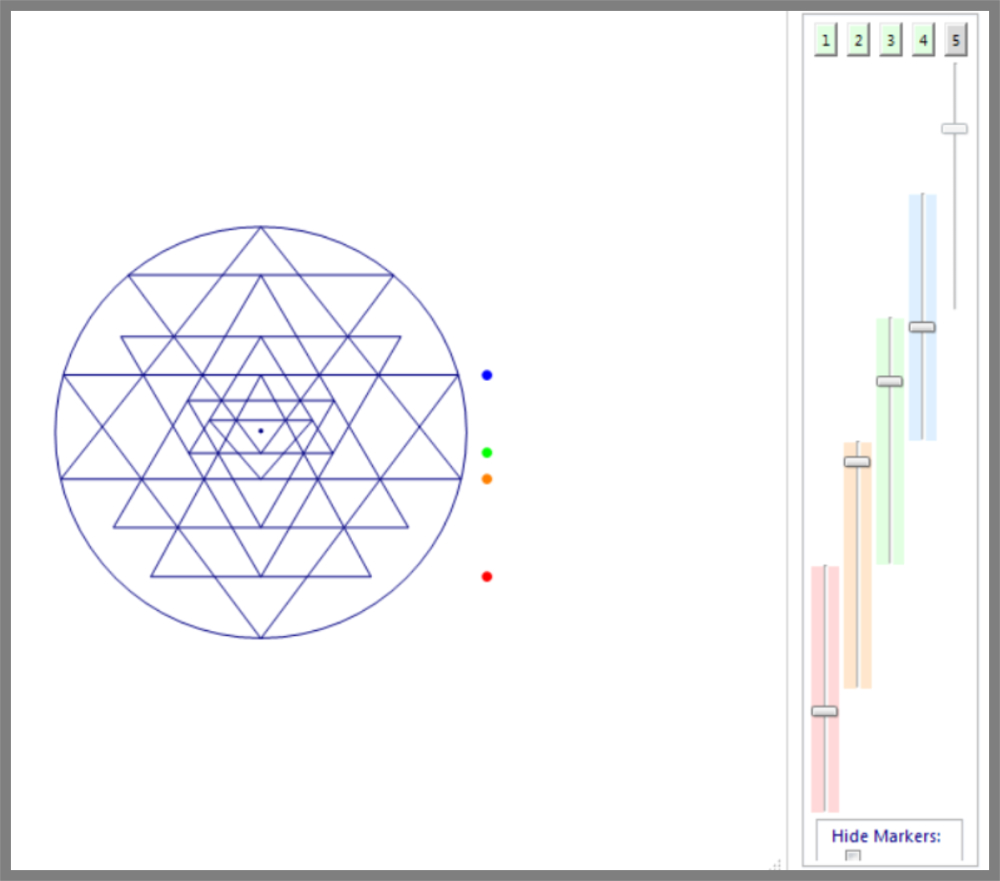Click the green marker dot
1000x881 pixels.
487,453
